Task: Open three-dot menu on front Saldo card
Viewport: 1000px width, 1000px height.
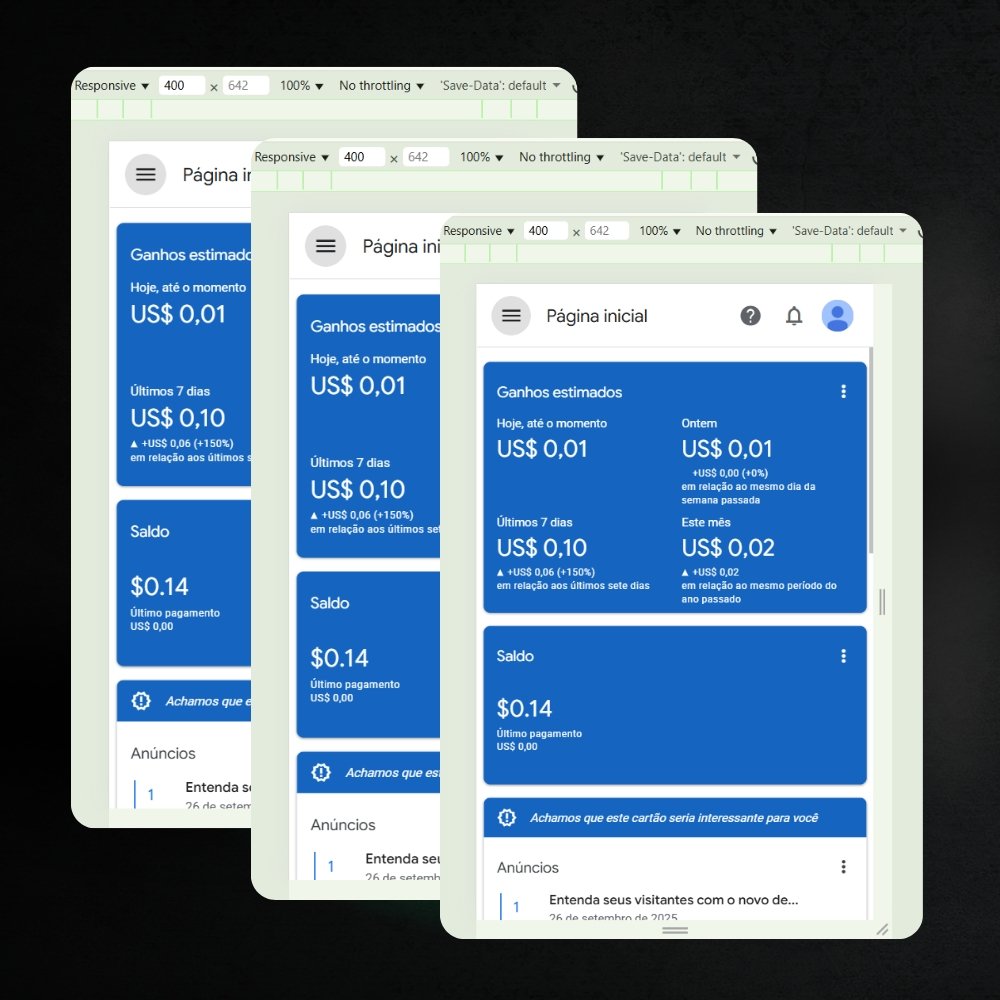Action: coord(843,656)
